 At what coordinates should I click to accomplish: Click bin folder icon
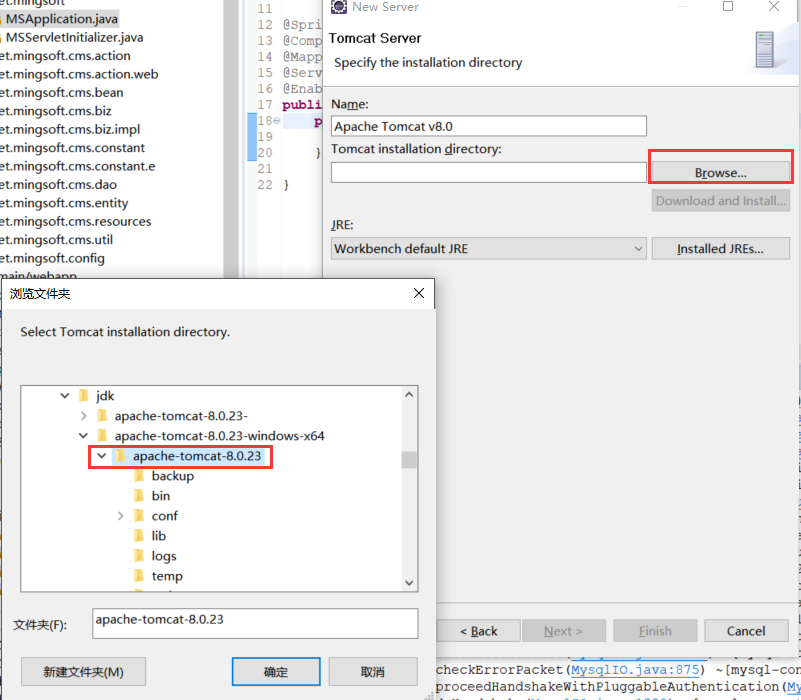click(x=139, y=496)
